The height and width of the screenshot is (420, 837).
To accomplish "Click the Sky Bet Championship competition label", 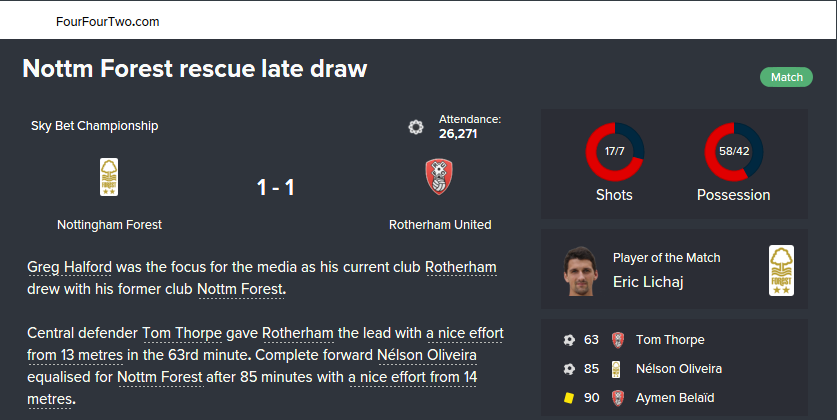I will (94, 126).
